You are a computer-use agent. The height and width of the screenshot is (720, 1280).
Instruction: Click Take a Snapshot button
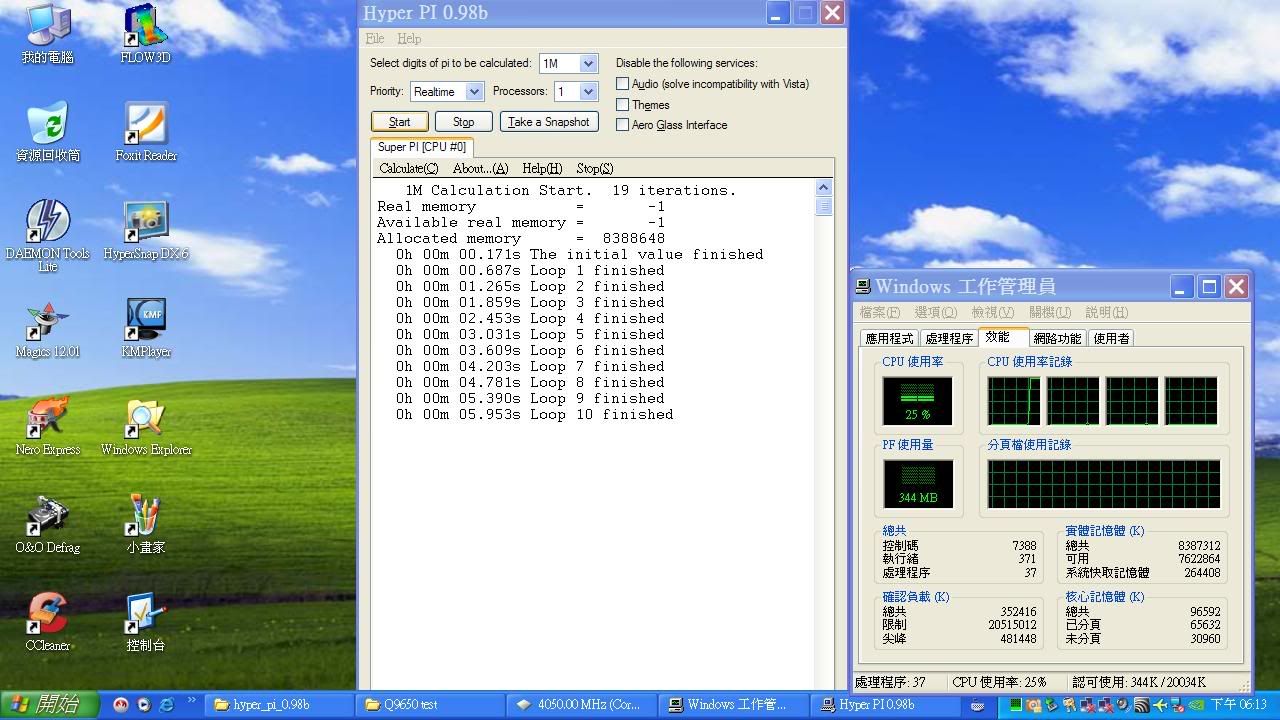click(549, 122)
